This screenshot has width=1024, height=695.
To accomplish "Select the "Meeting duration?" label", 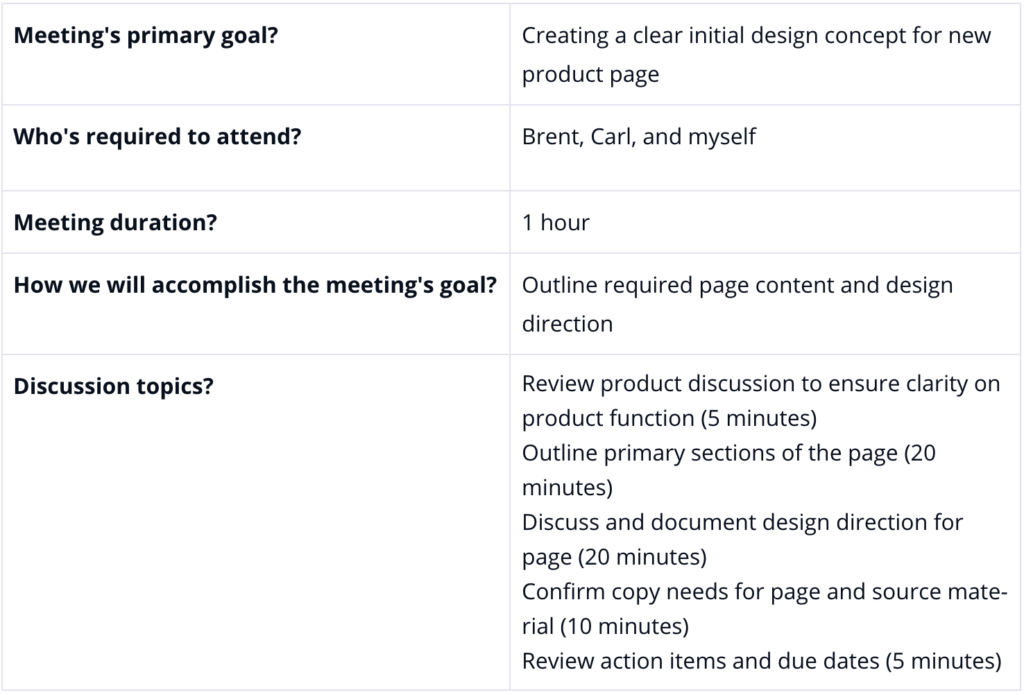I will click(115, 223).
